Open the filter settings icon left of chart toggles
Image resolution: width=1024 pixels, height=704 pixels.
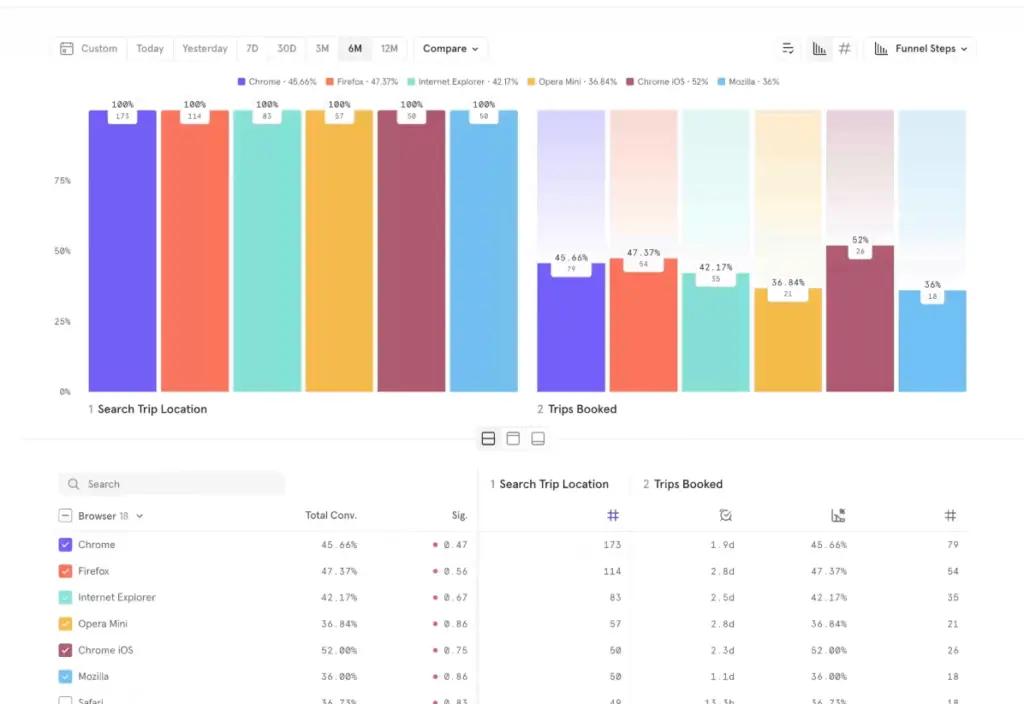(x=787, y=47)
